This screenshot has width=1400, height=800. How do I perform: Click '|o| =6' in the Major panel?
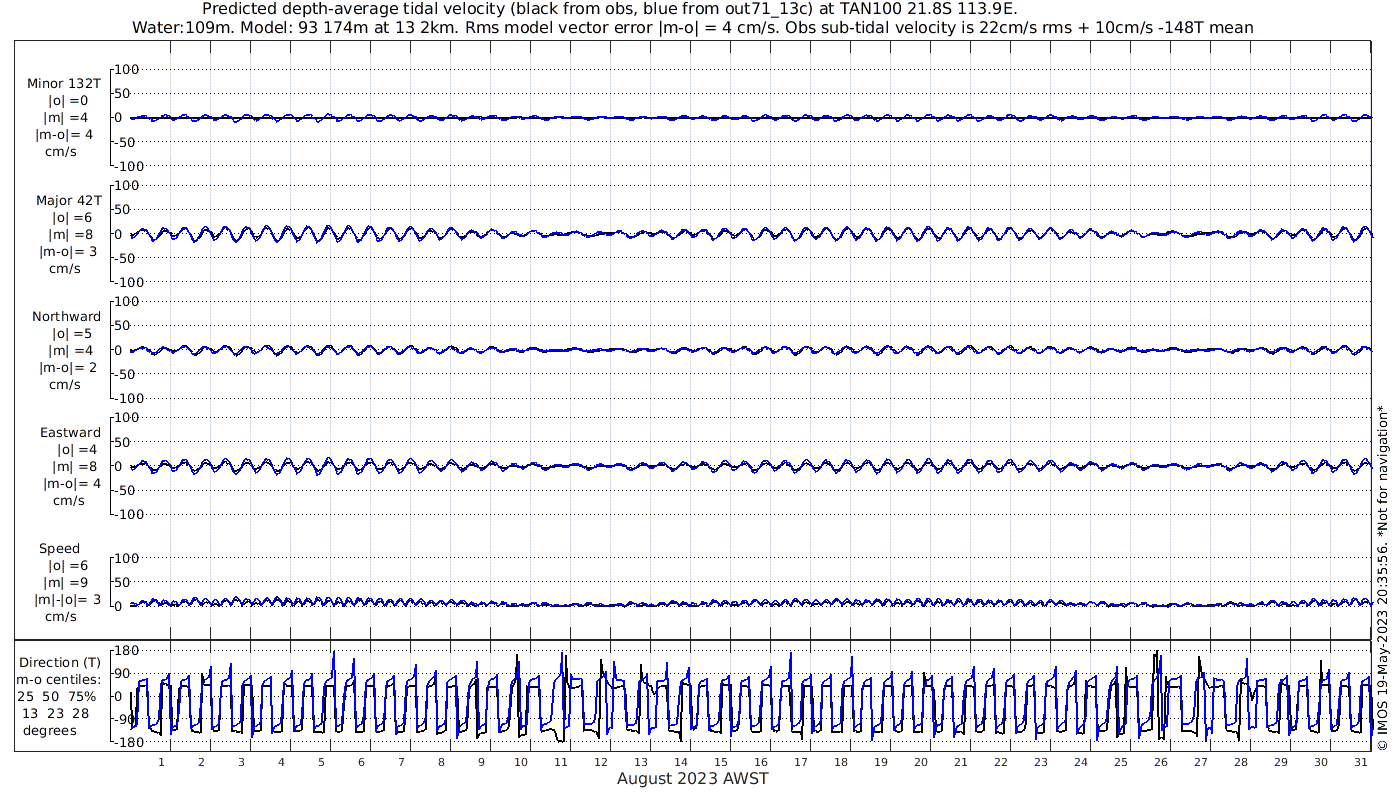tap(72, 217)
